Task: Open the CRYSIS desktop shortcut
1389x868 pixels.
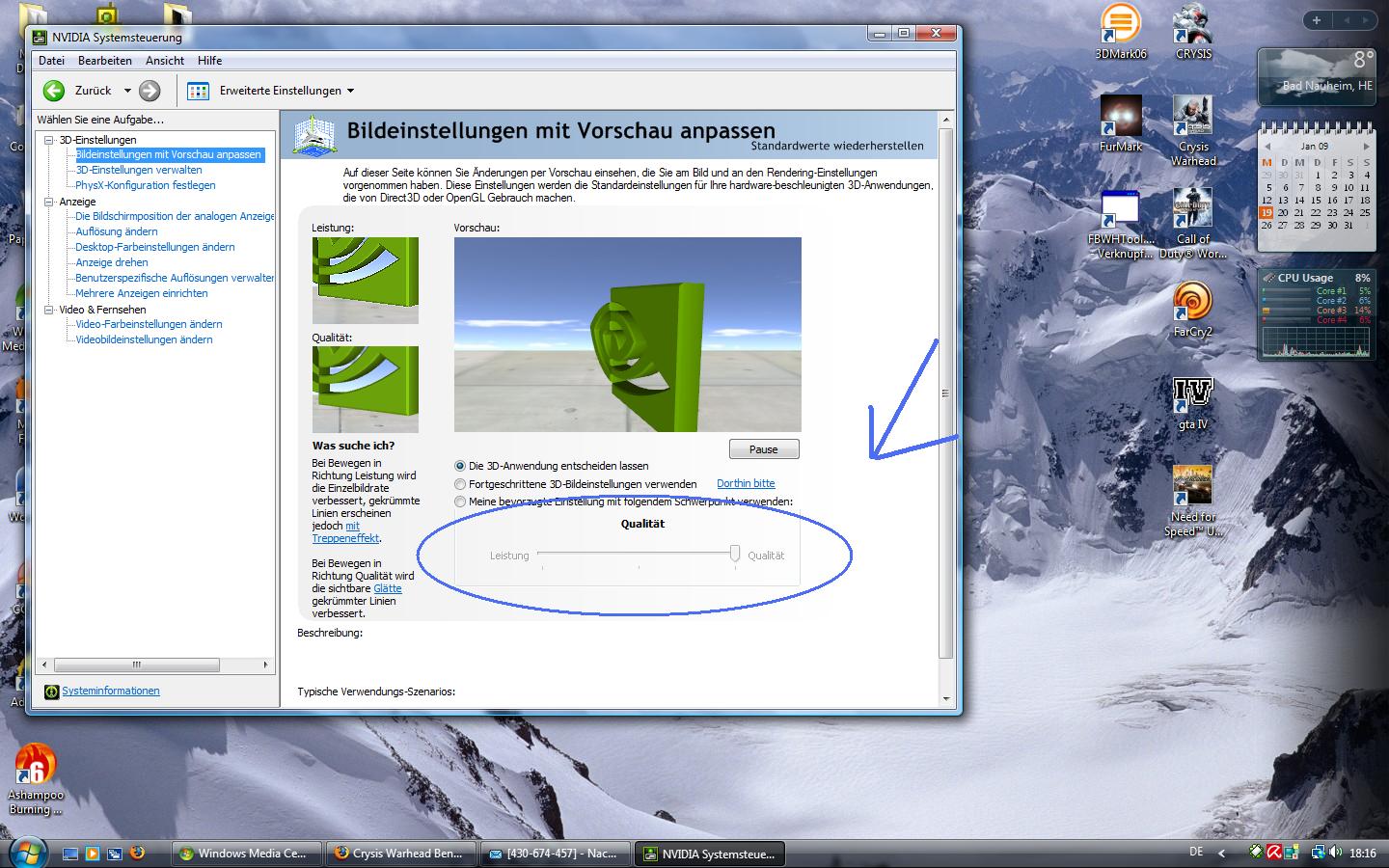Action: click(x=1193, y=32)
